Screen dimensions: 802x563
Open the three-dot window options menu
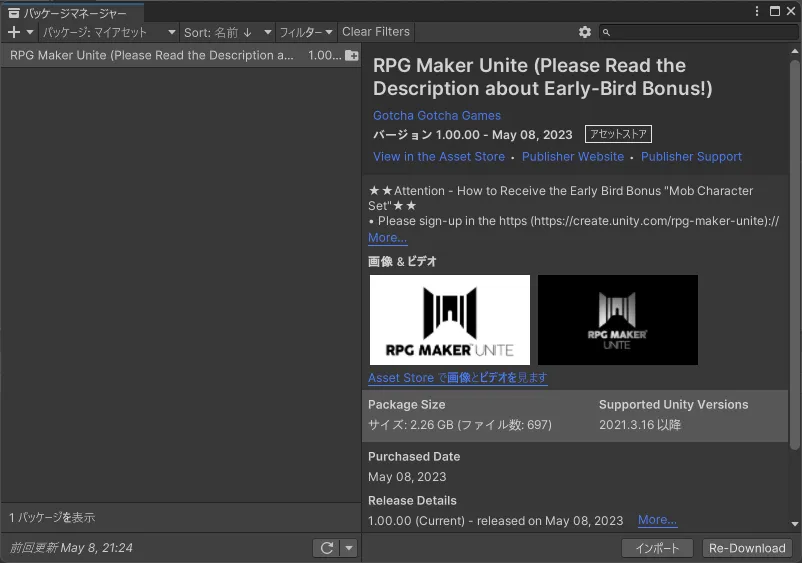click(759, 11)
